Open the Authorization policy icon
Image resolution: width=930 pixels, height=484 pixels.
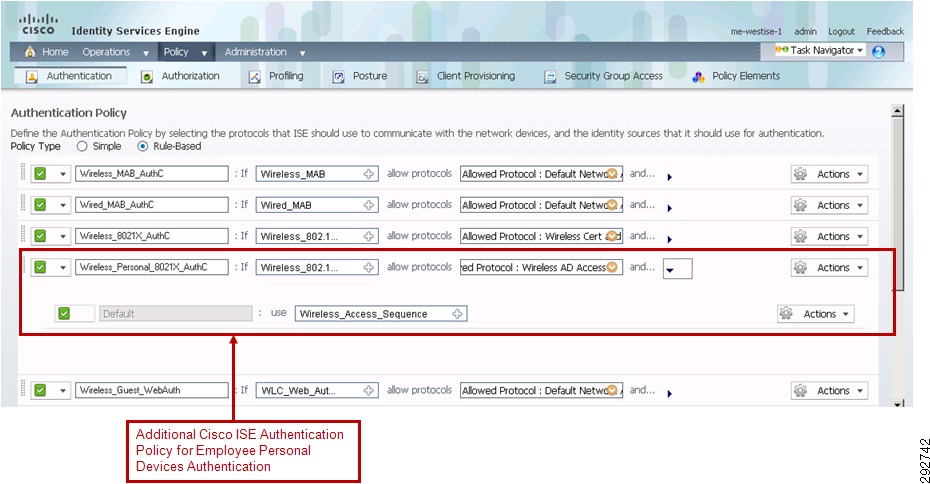pyautogui.click(x=146, y=77)
